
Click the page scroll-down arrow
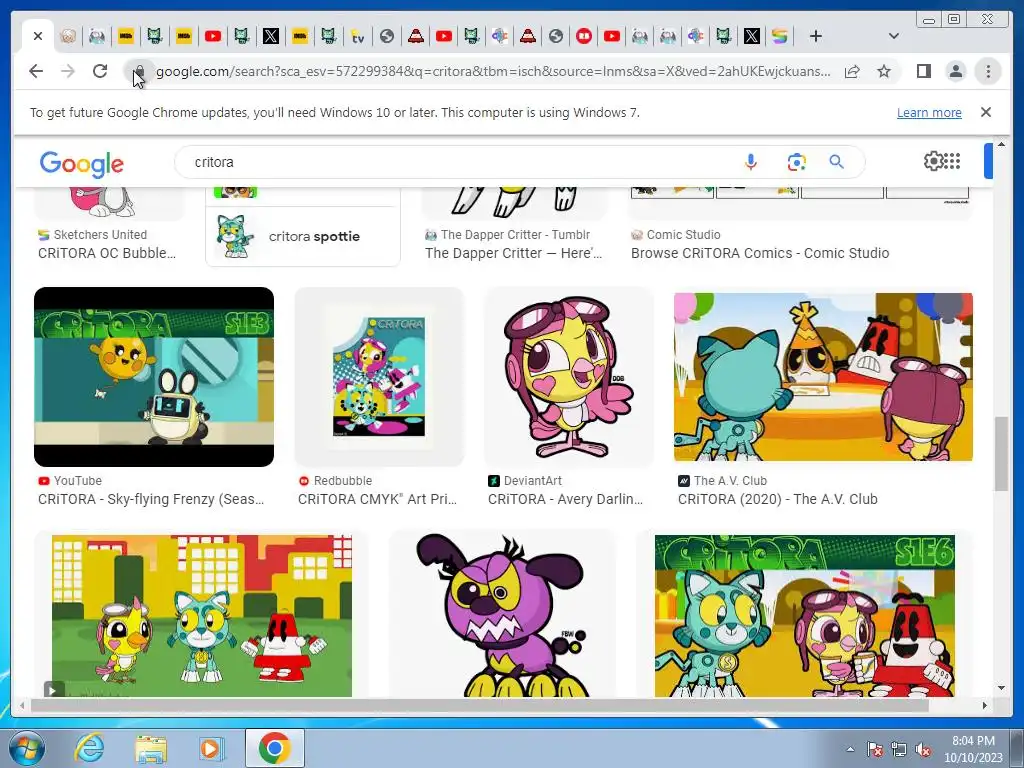pos(1001,687)
